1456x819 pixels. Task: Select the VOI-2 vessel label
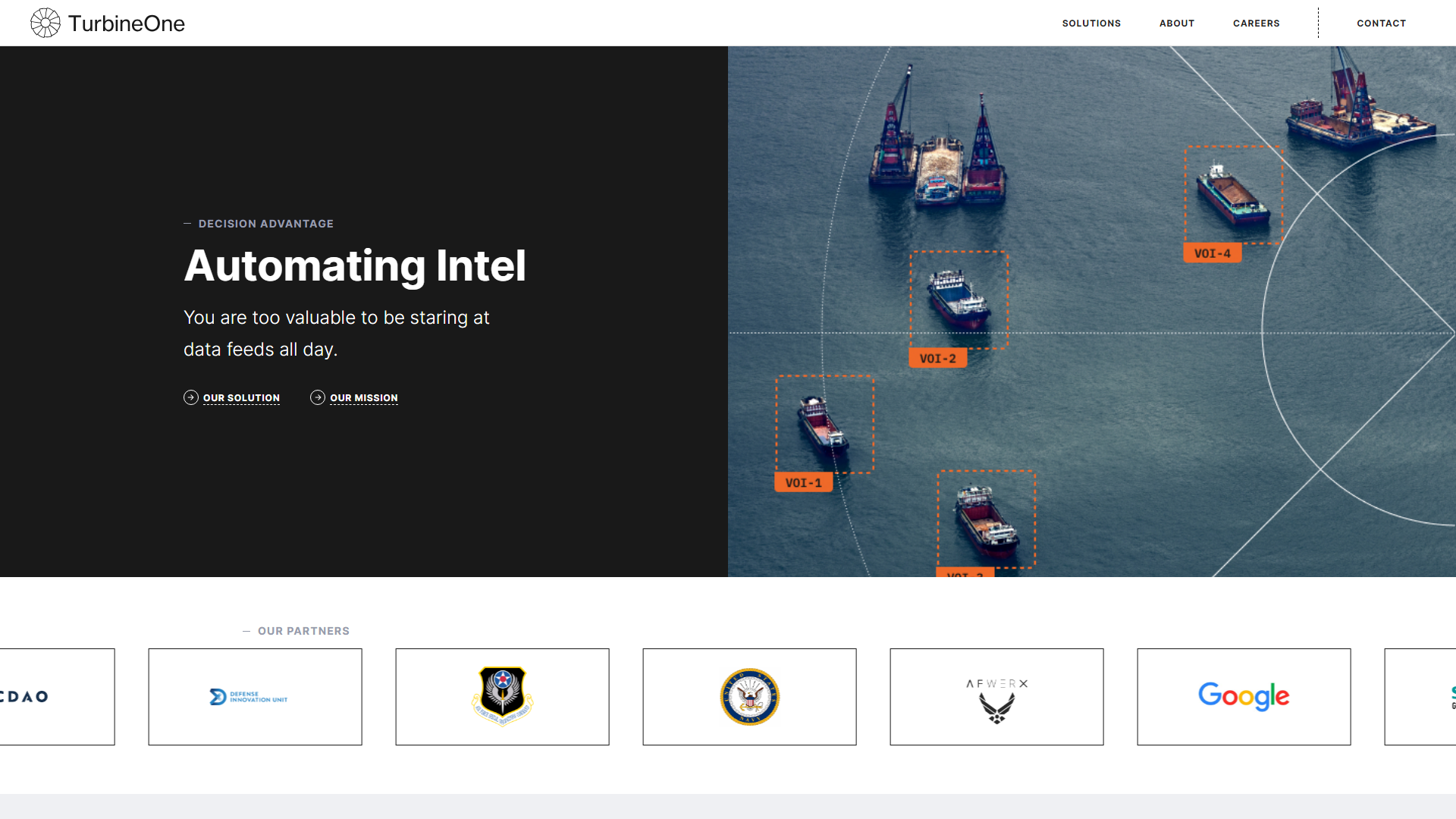pyautogui.click(x=937, y=359)
